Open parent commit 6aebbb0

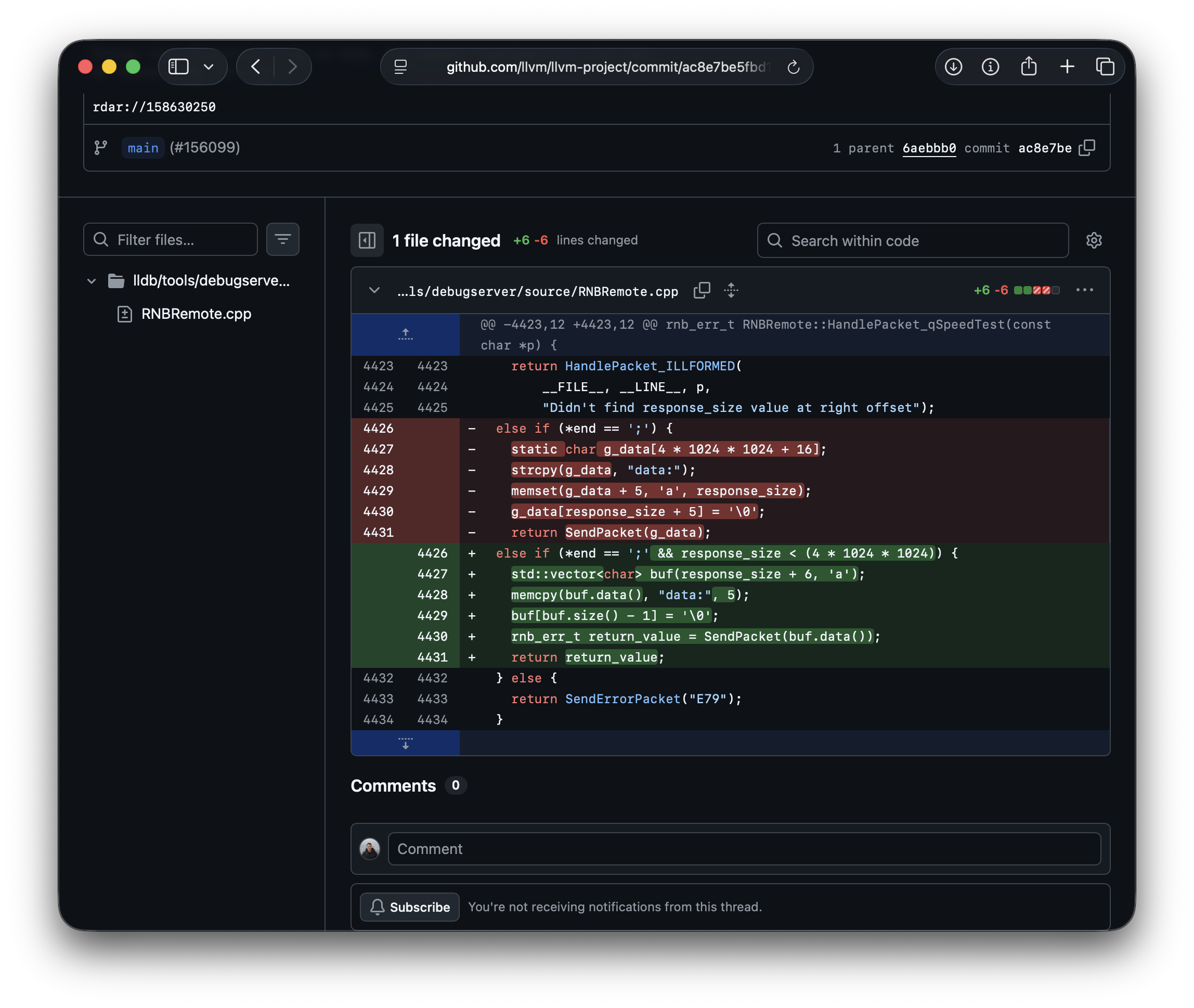(929, 148)
